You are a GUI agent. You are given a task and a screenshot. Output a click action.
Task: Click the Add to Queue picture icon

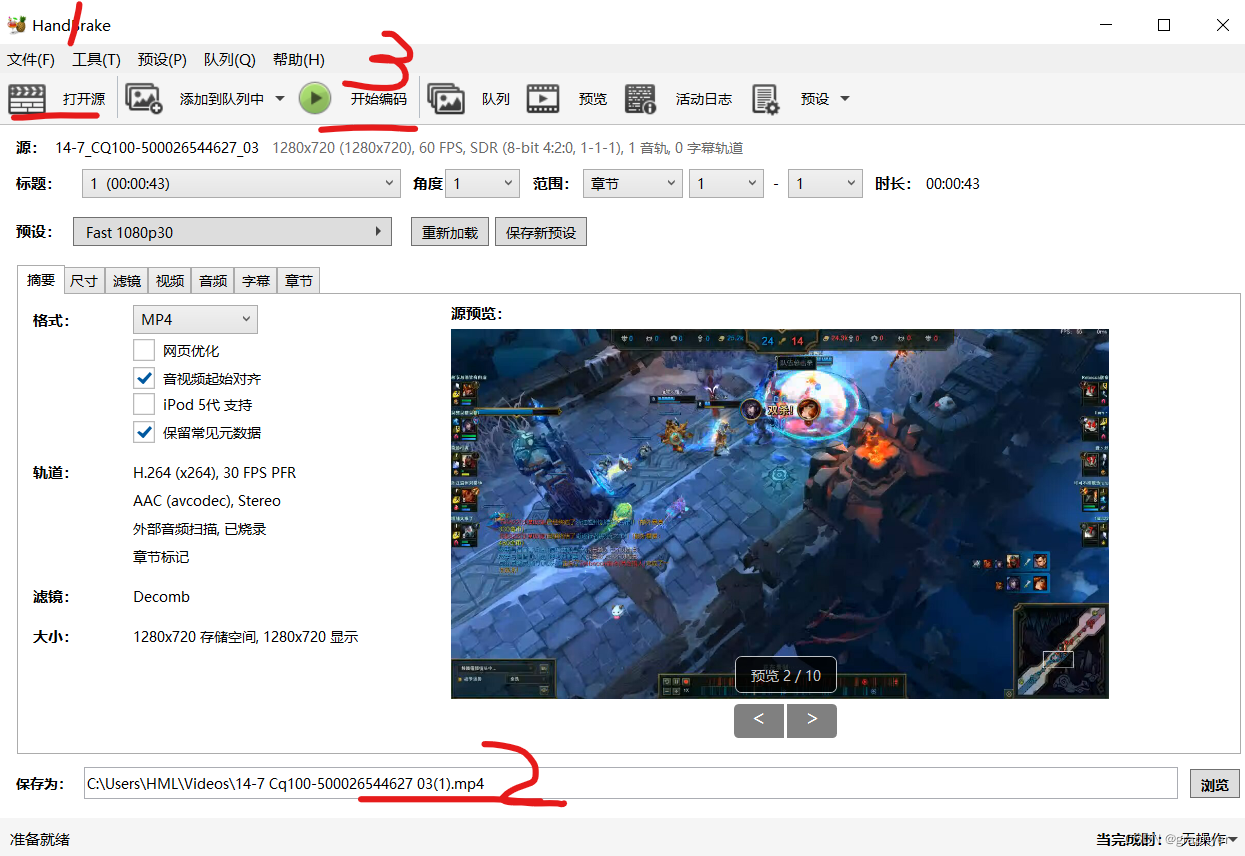tap(144, 98)
